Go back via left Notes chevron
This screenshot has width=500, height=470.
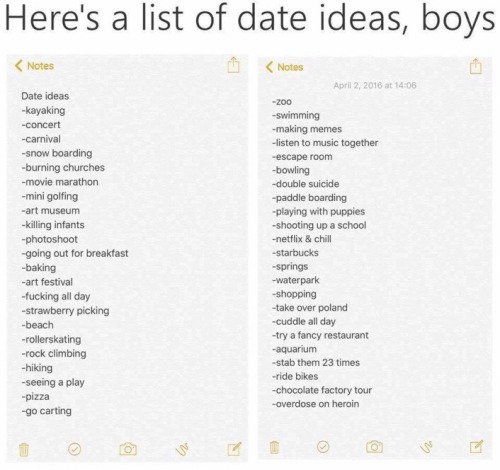coord(19,66)
